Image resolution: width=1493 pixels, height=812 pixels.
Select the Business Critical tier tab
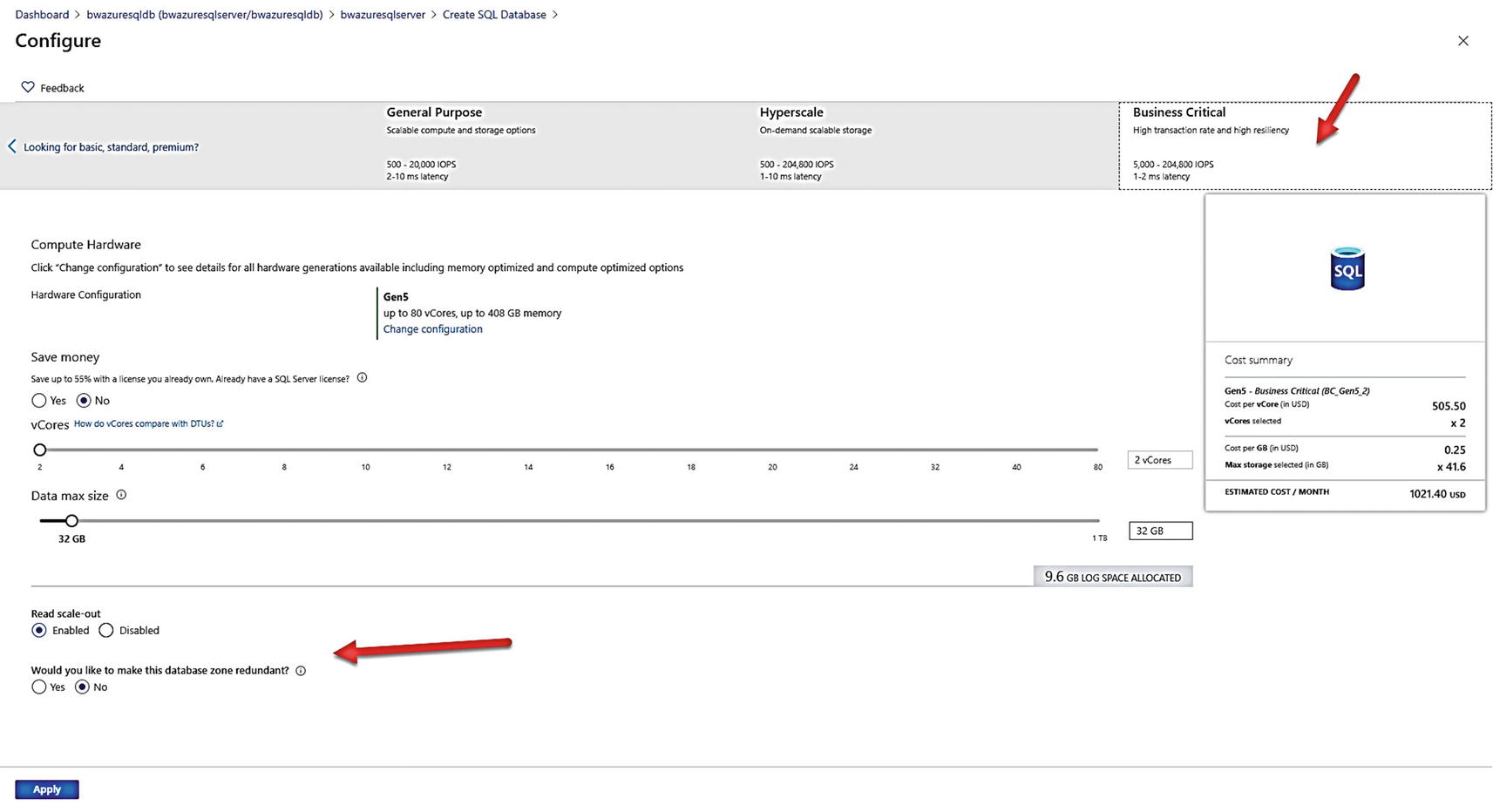(1305, 145)
